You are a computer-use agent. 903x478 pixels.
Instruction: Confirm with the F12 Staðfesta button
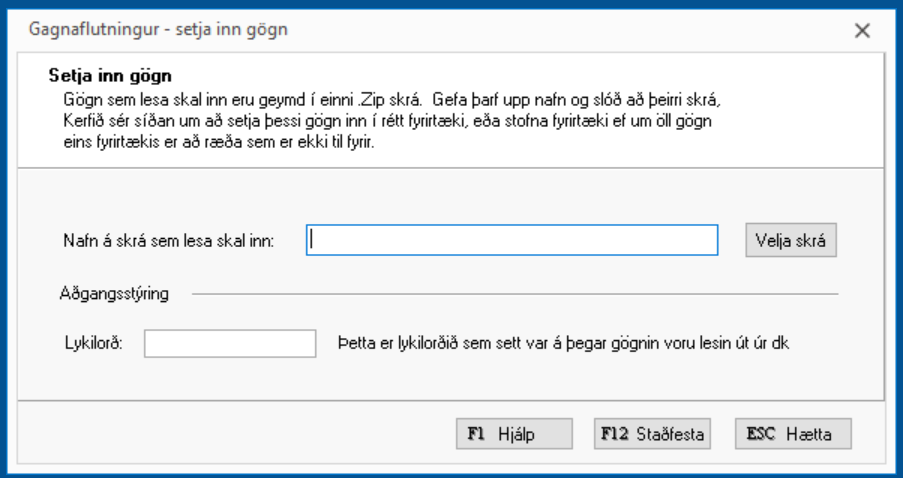click(652, 434)
